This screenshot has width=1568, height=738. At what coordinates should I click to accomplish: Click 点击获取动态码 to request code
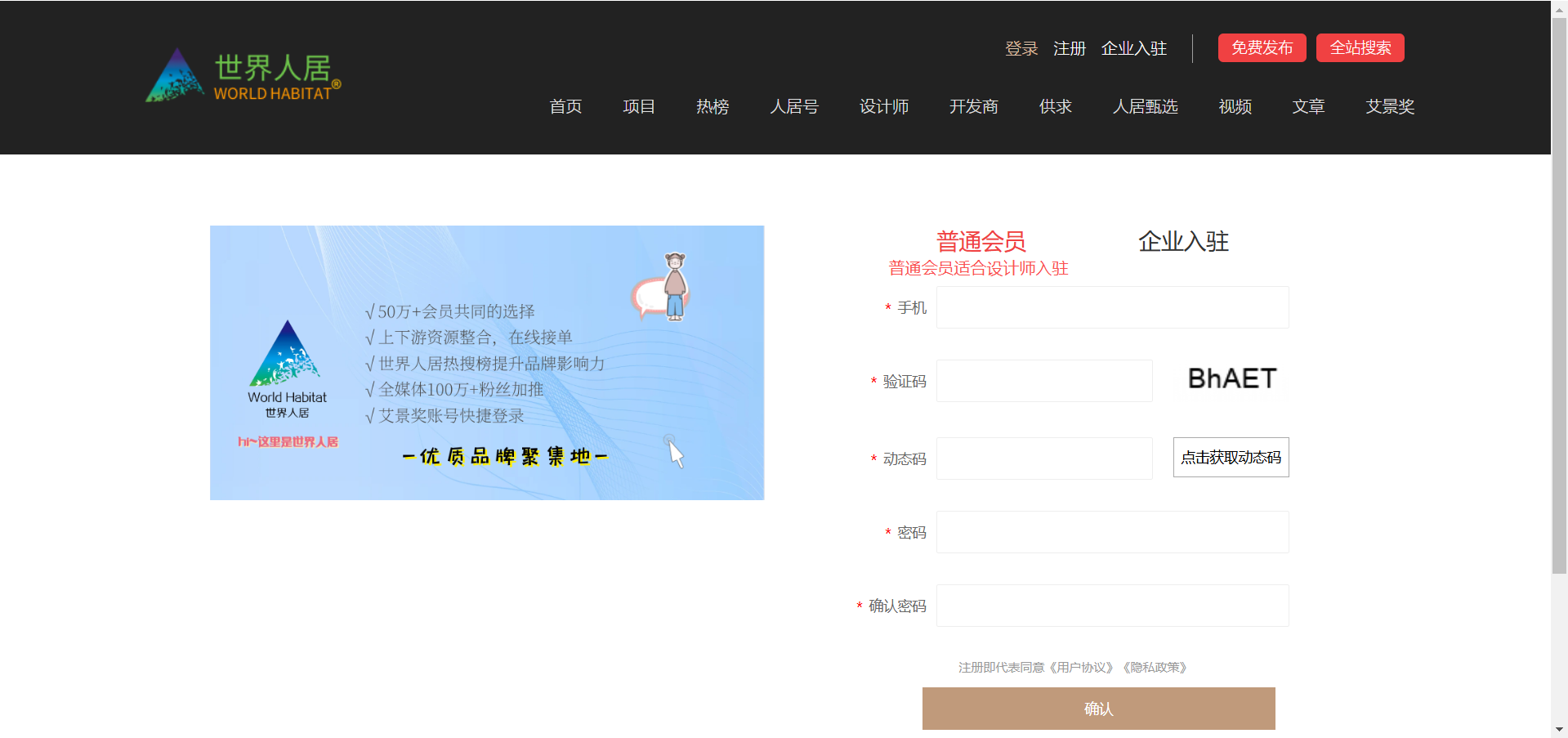[1231, 458]
